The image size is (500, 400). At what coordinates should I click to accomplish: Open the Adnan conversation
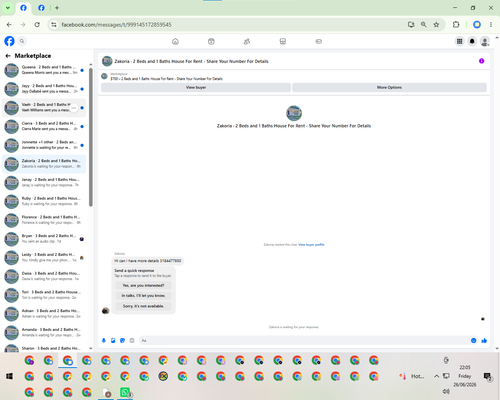click(44, 314)
